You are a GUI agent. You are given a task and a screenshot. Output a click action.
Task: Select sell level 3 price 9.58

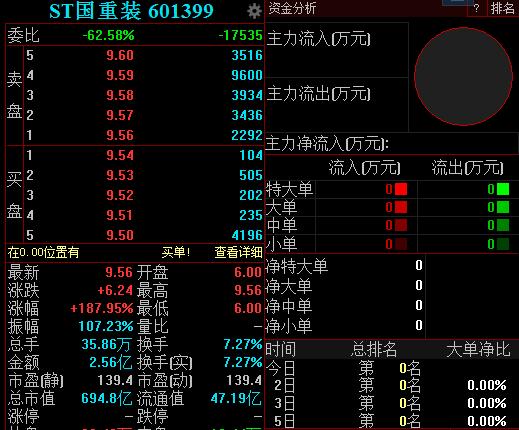pyautogui.click(x=120, y=95)
